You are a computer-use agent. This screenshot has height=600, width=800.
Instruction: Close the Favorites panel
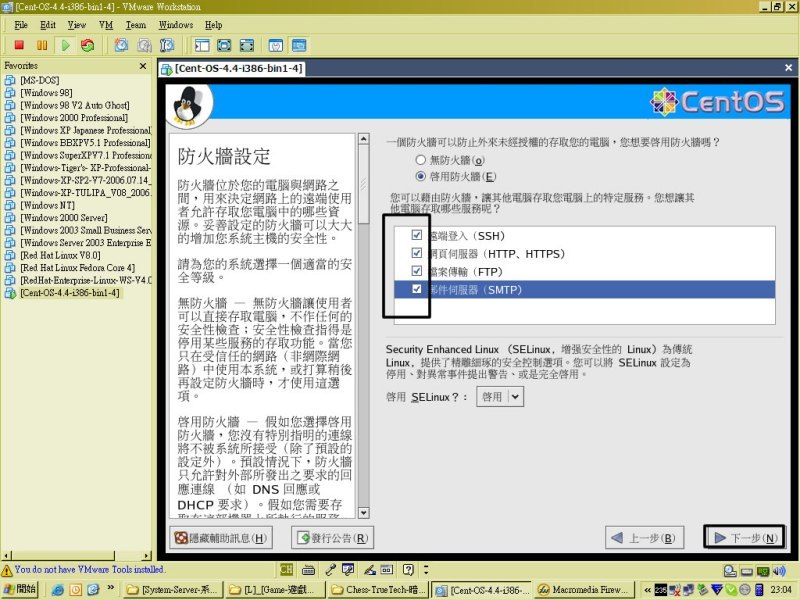click(x=143, y=66)
